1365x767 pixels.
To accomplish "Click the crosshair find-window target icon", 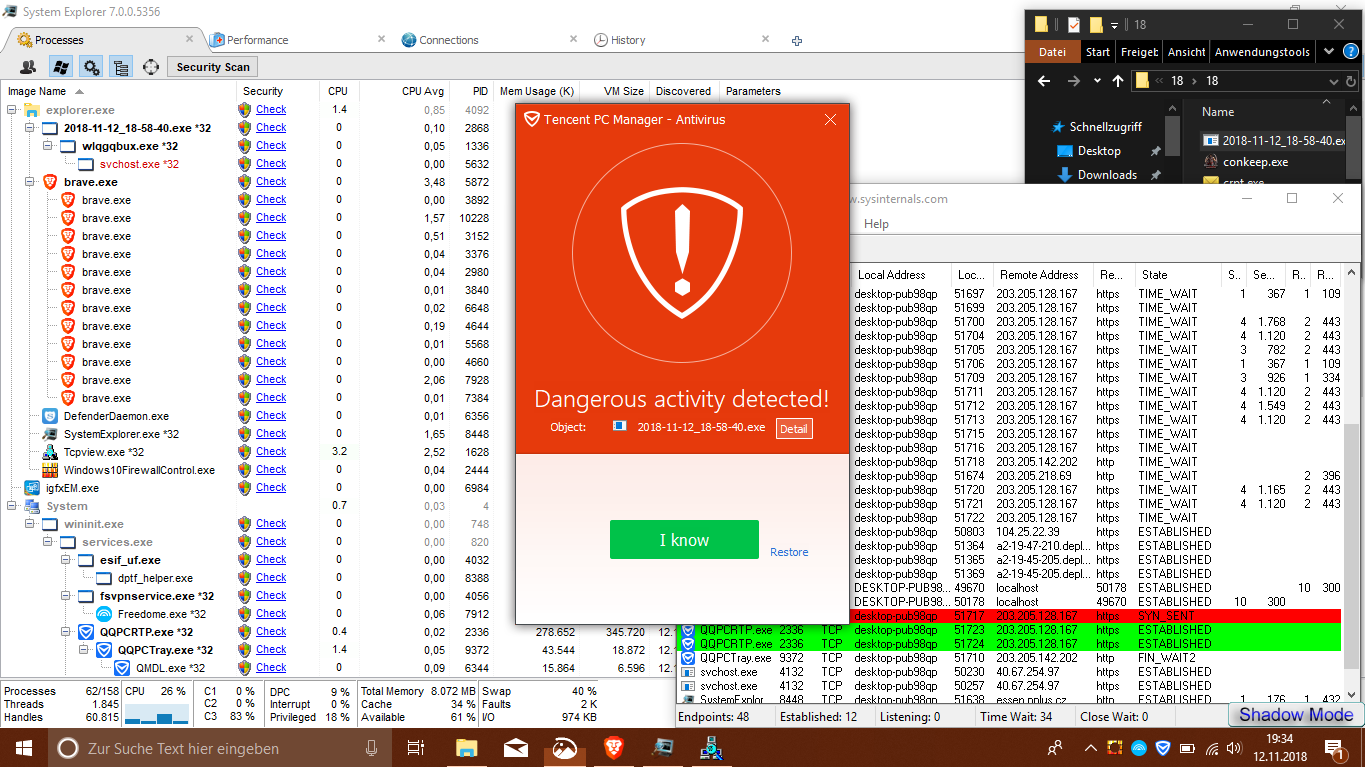I will (x=151, y=67).
